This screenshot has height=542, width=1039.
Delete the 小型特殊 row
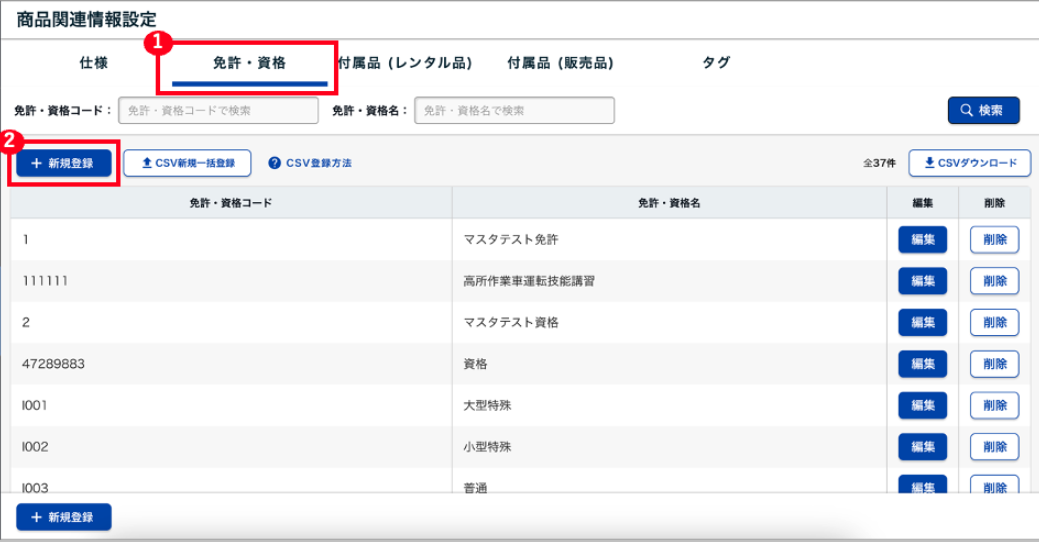tap(994, 446)
